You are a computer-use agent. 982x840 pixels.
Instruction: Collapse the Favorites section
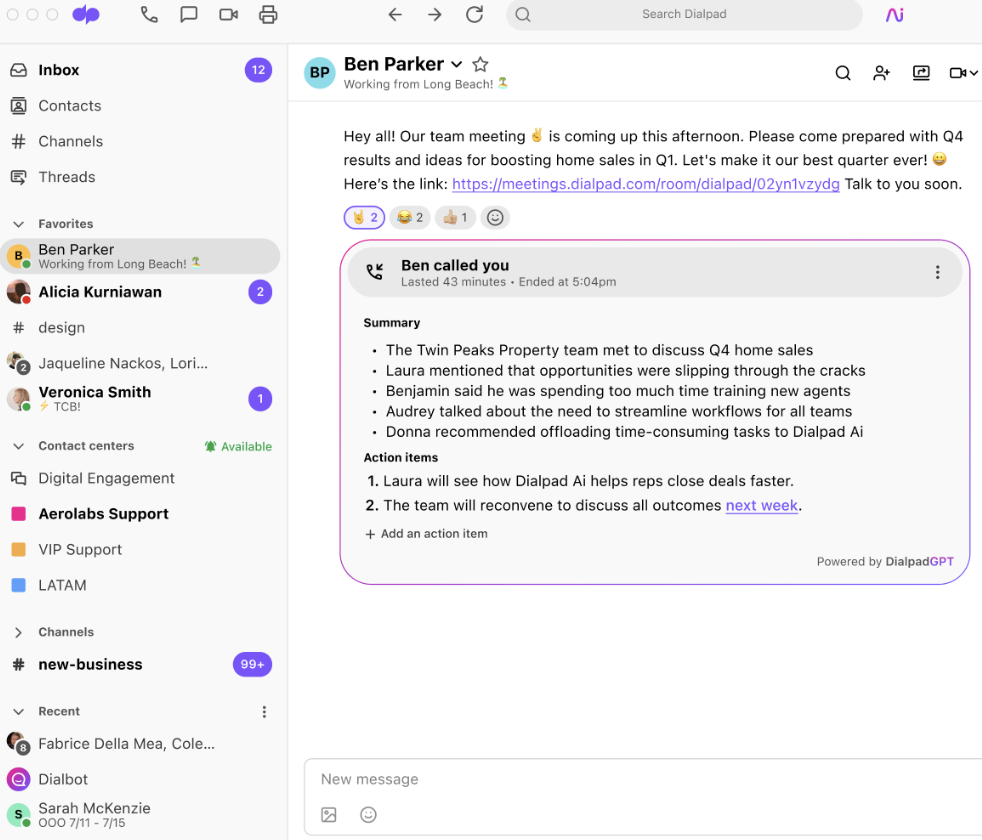18,224
